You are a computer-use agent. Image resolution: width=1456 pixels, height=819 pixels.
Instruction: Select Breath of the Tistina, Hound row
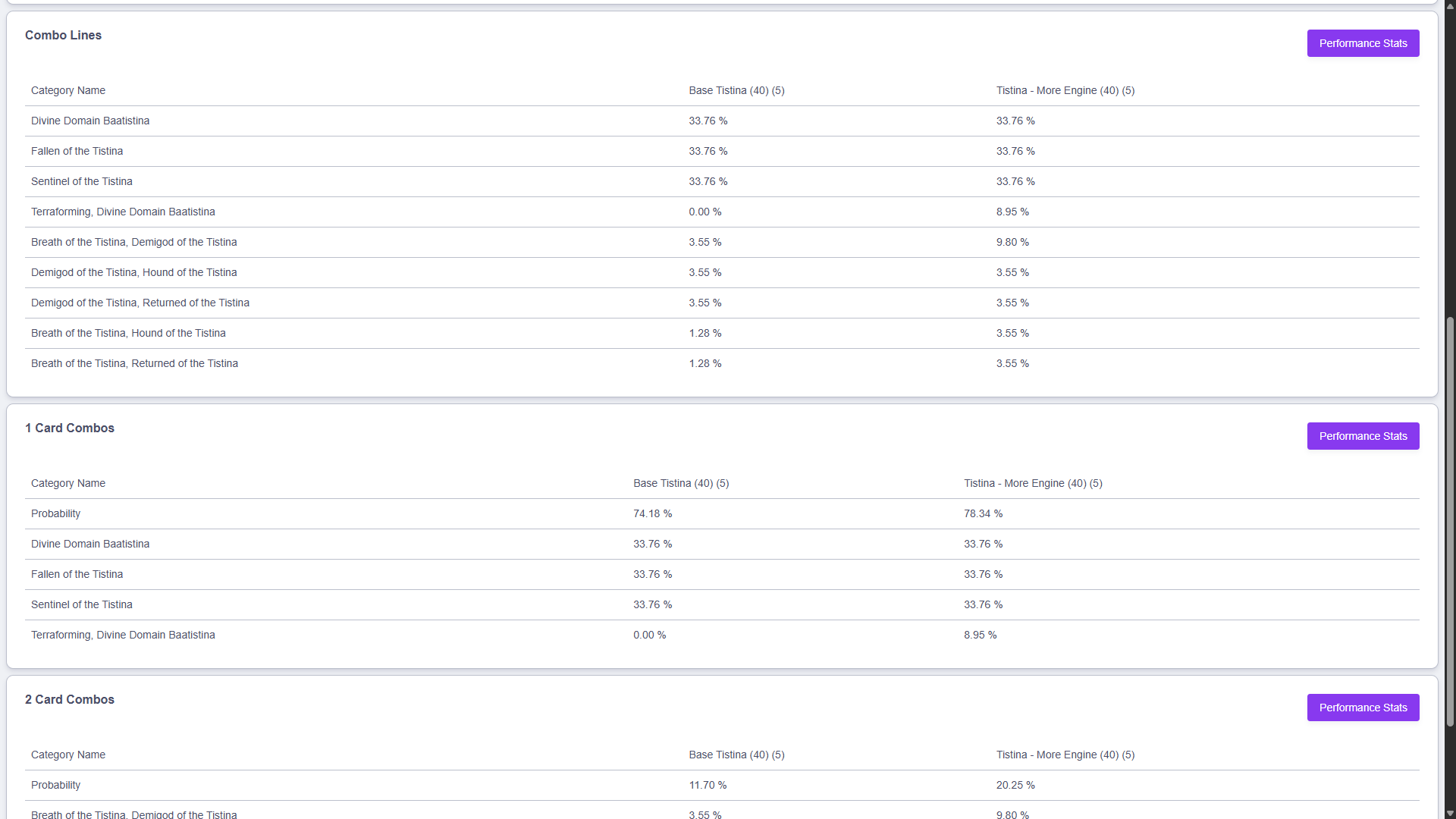[x=722, y=333]
